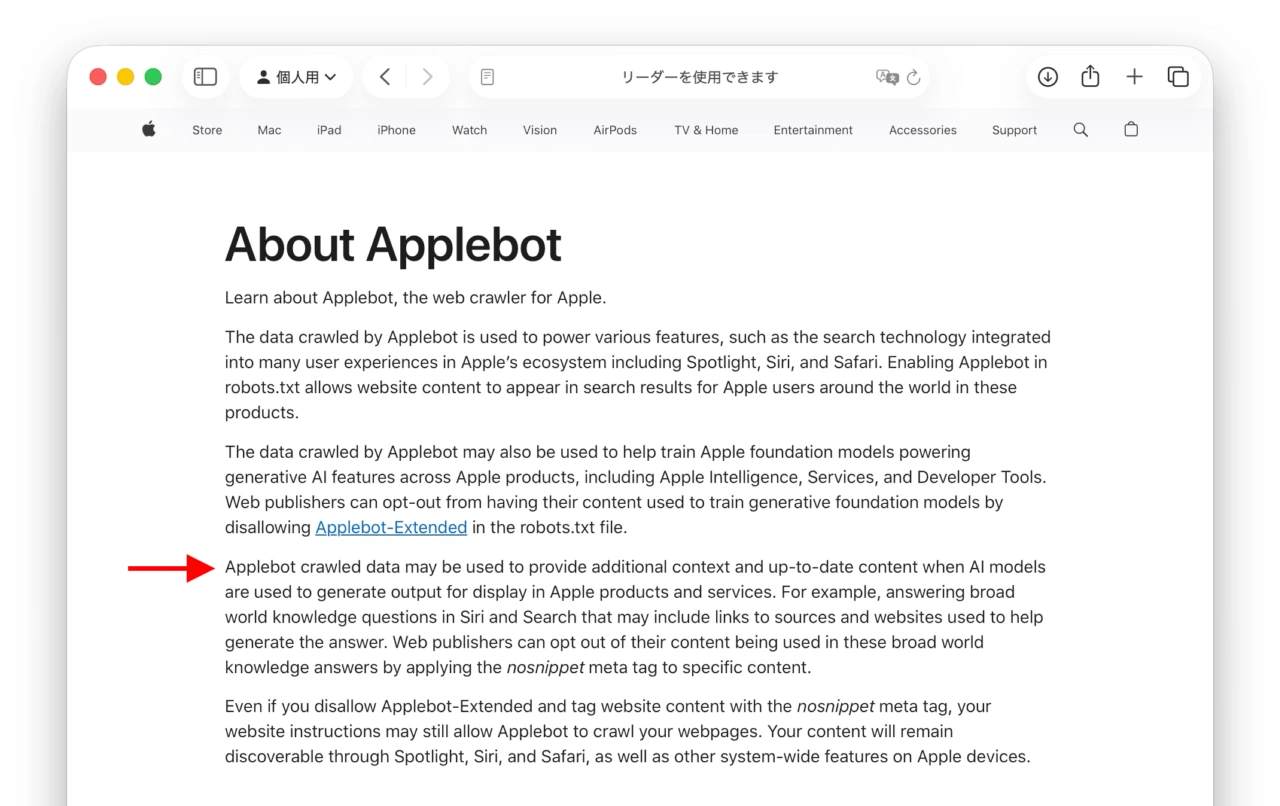Open the AirPods navigation link
This screenshot has height=806, width=1280.
click(x=615, y=130)
